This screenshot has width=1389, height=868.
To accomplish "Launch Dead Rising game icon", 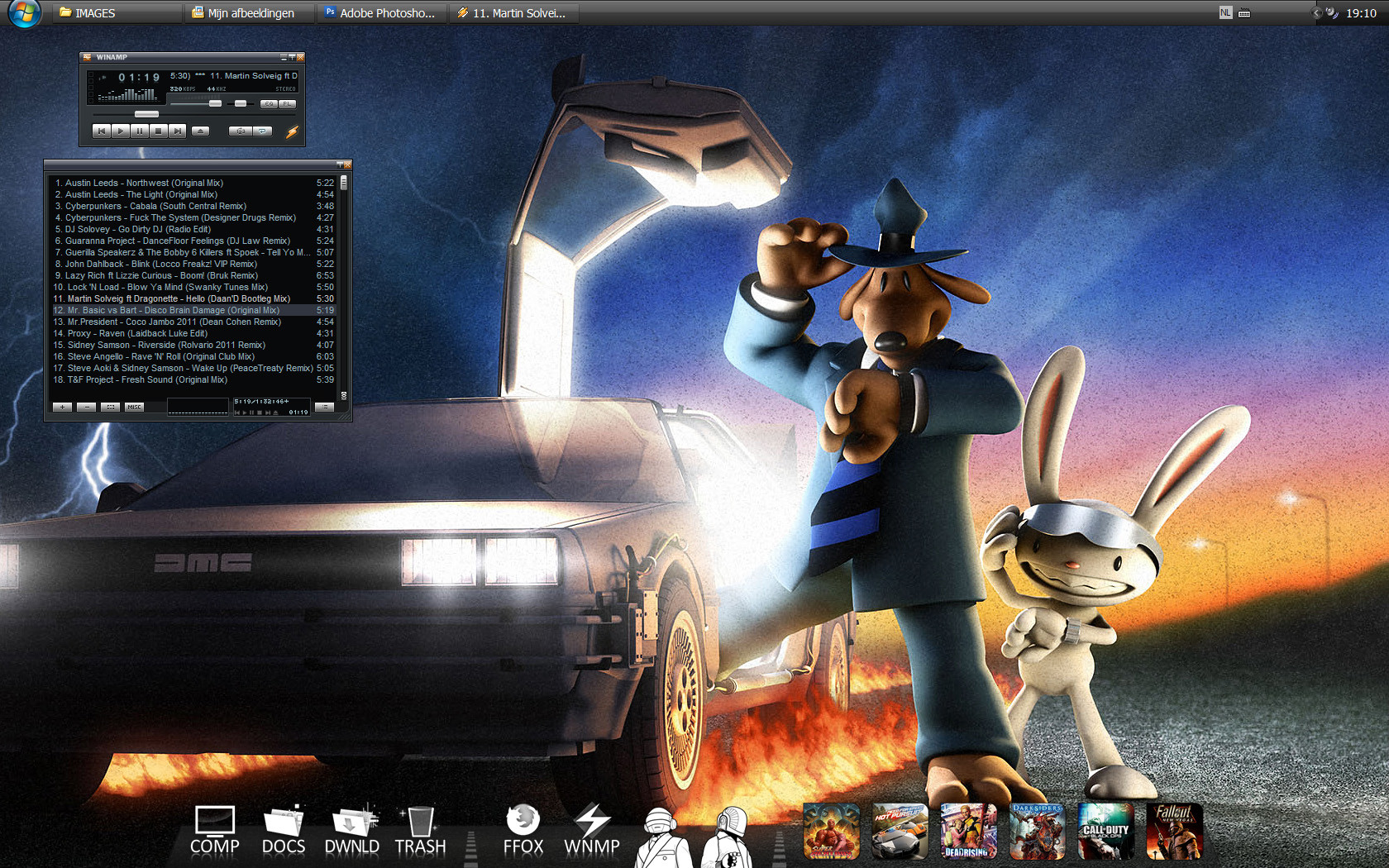I will [x=969, y=831].
